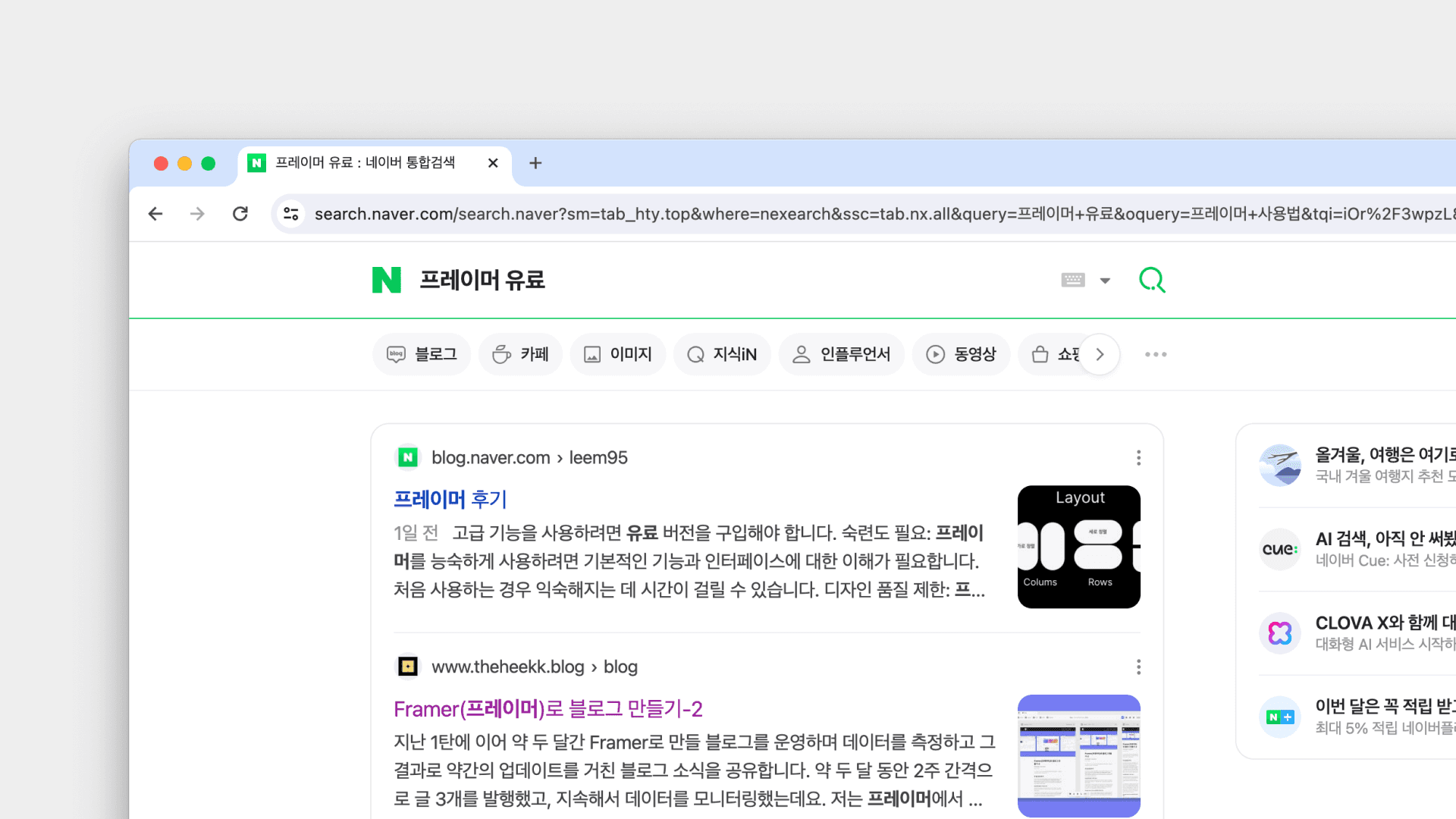Expand the keyboard input dropdown arrow

click(1105, 280)
